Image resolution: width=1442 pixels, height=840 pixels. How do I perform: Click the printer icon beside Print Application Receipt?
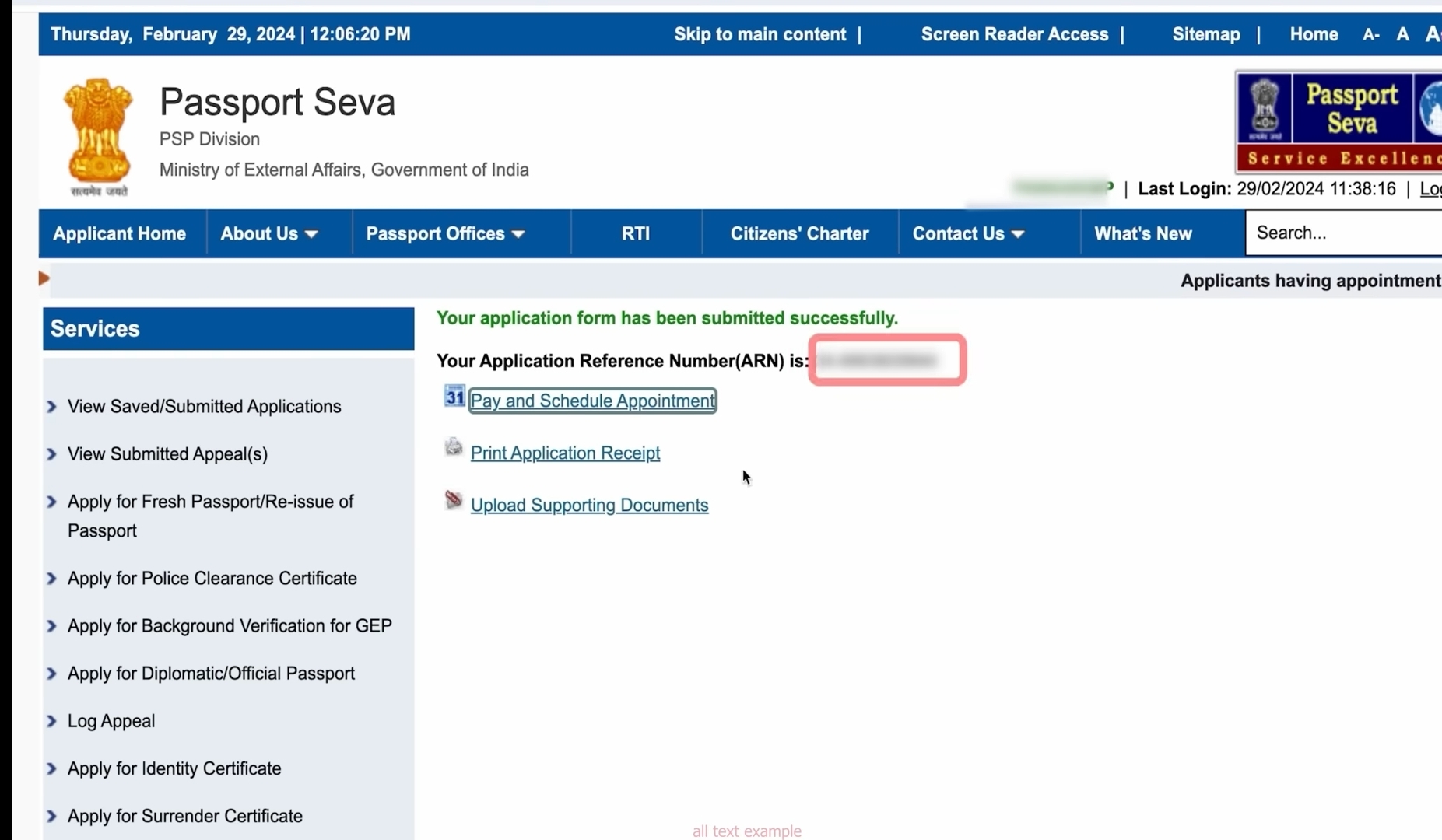[x=454, y=447]
